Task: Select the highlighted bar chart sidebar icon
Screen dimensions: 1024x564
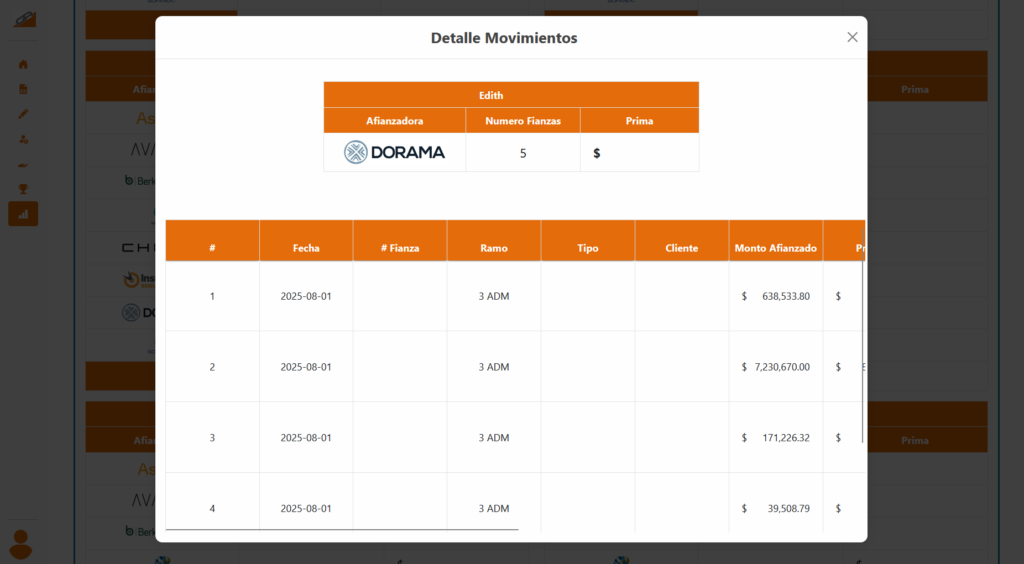Action: [x=23, y=213]
